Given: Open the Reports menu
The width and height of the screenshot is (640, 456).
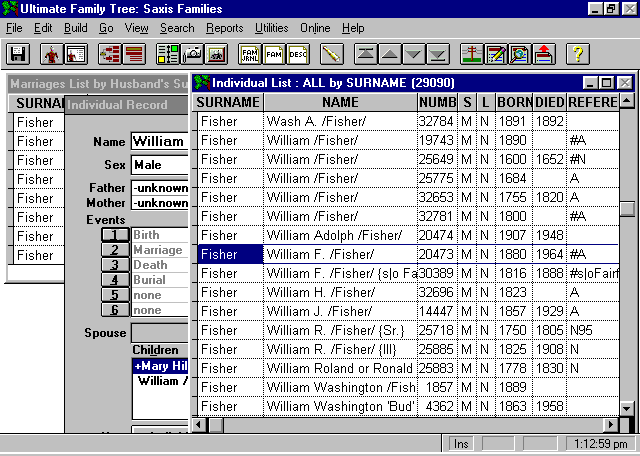Looking at the screenshot, I should pos(224,28).
